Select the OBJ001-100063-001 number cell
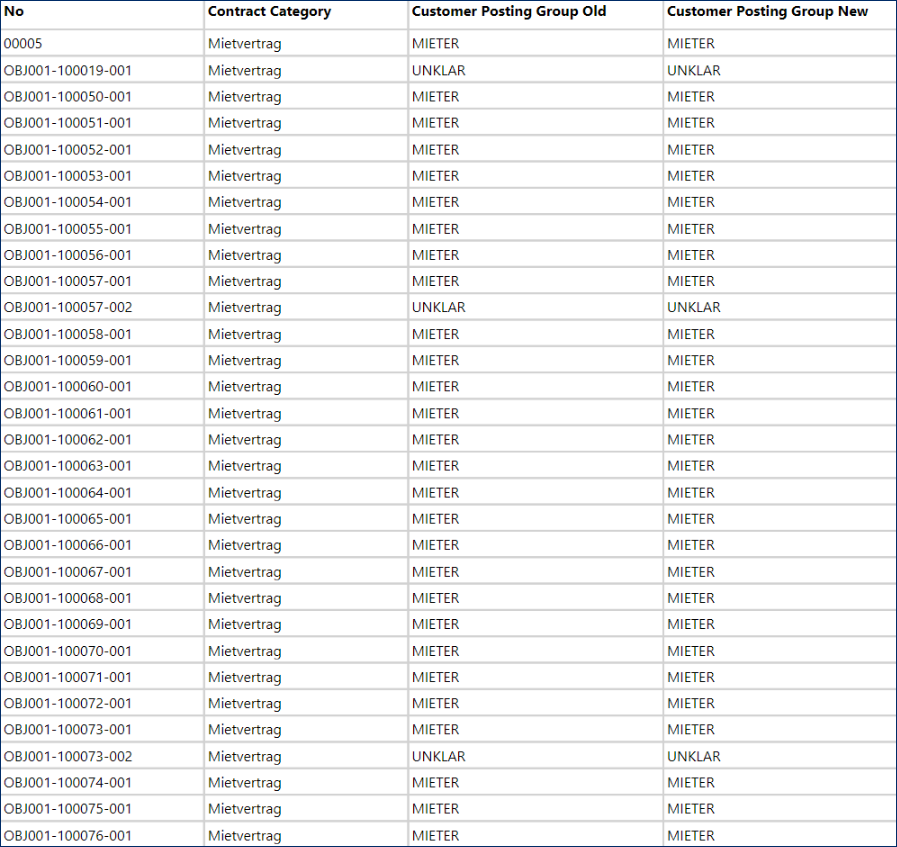Viewport: 897px width, 847px height. pyautogui.click(x=68, y=466)
